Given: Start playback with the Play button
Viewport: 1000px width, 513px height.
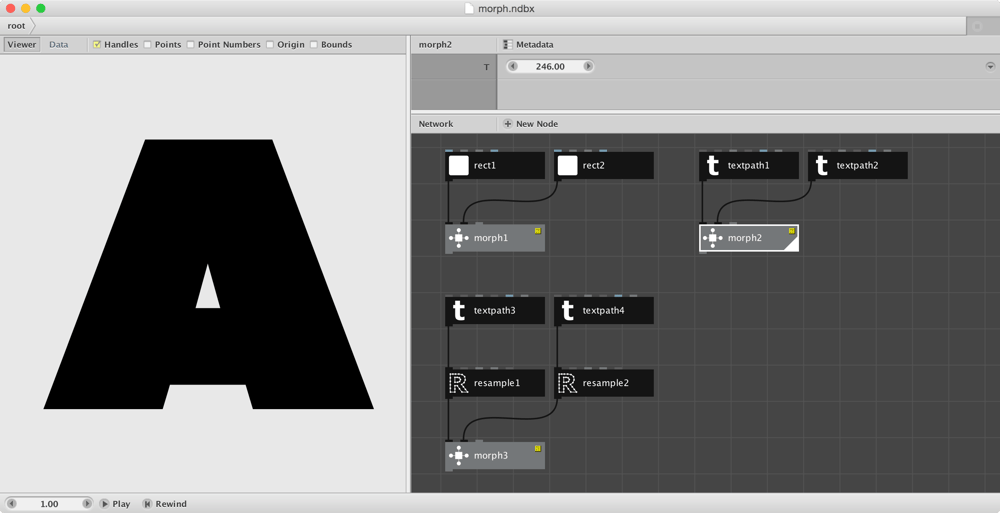Looking at the screenshot, I should coord(115,504).
